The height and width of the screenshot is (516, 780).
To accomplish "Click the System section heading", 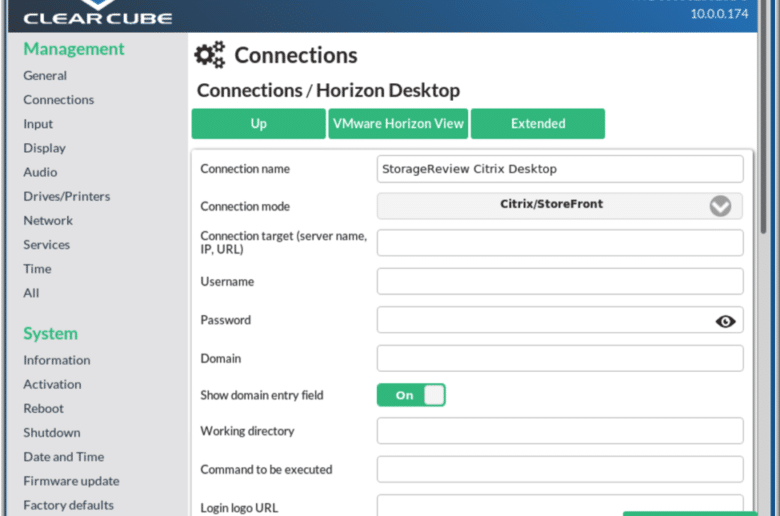I will (50, 333).
